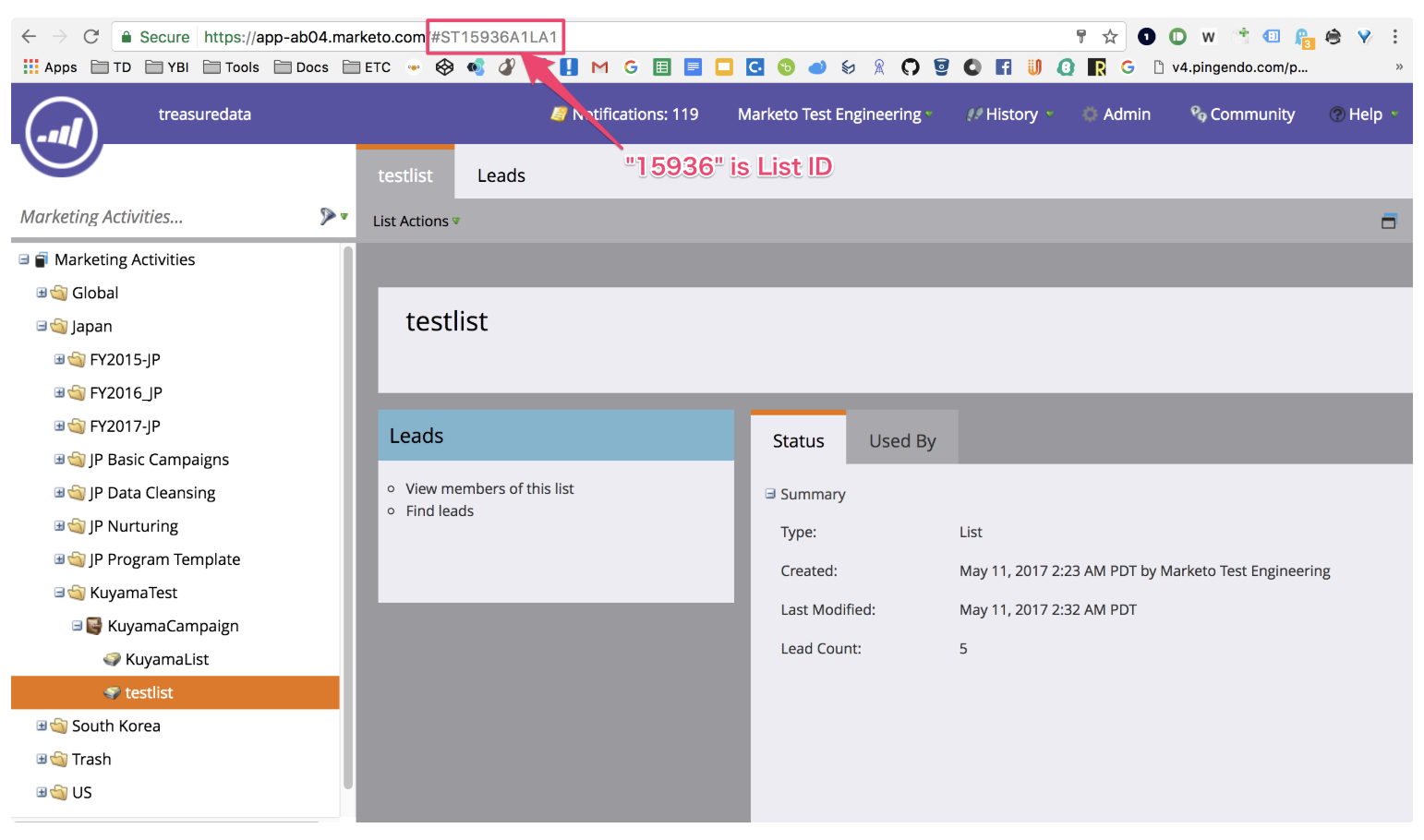Open the Facebook bookmark icon
Screen dimensions: 1424x840
click(x=1003, y=67)
